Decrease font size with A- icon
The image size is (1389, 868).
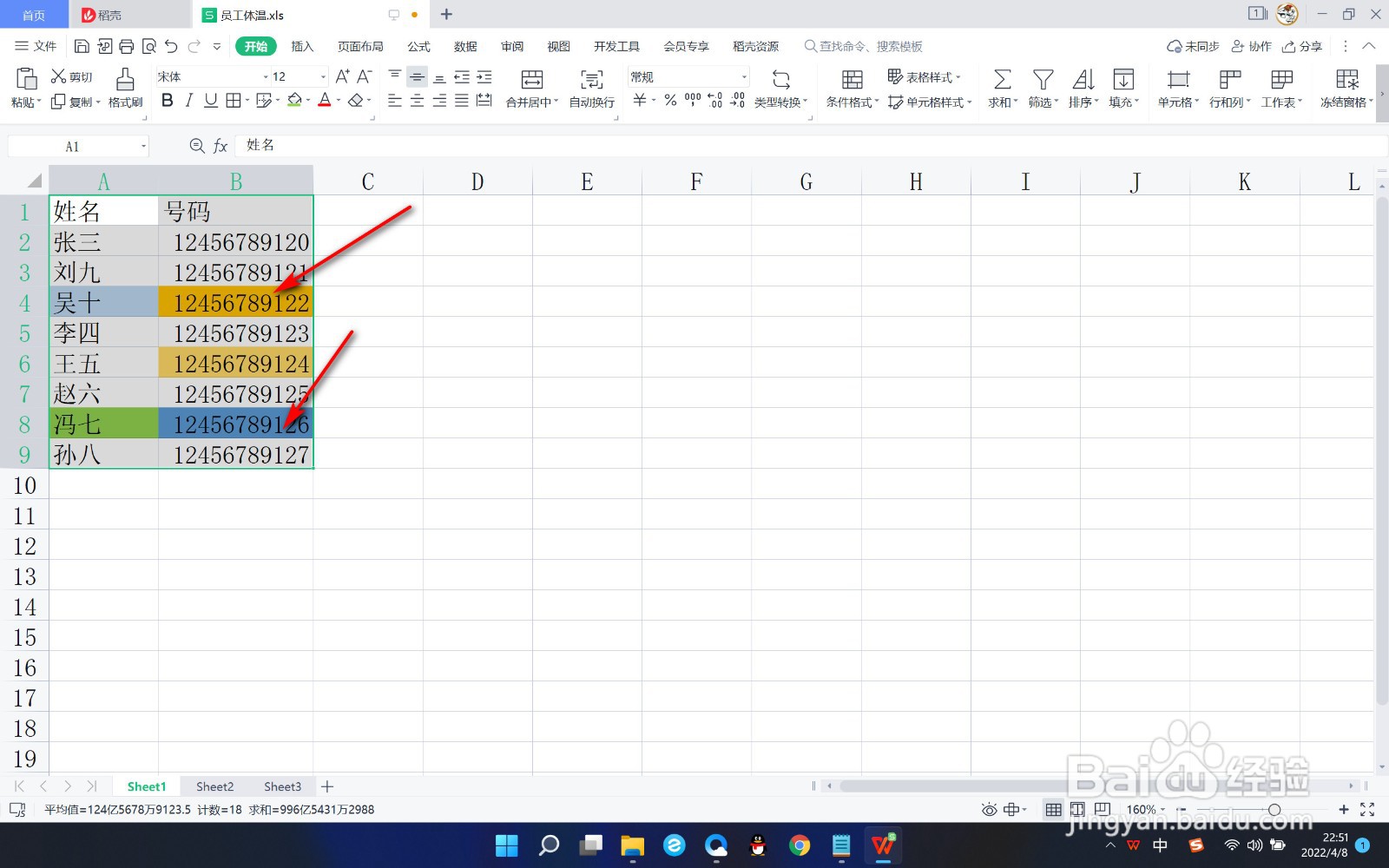point(365,76)
